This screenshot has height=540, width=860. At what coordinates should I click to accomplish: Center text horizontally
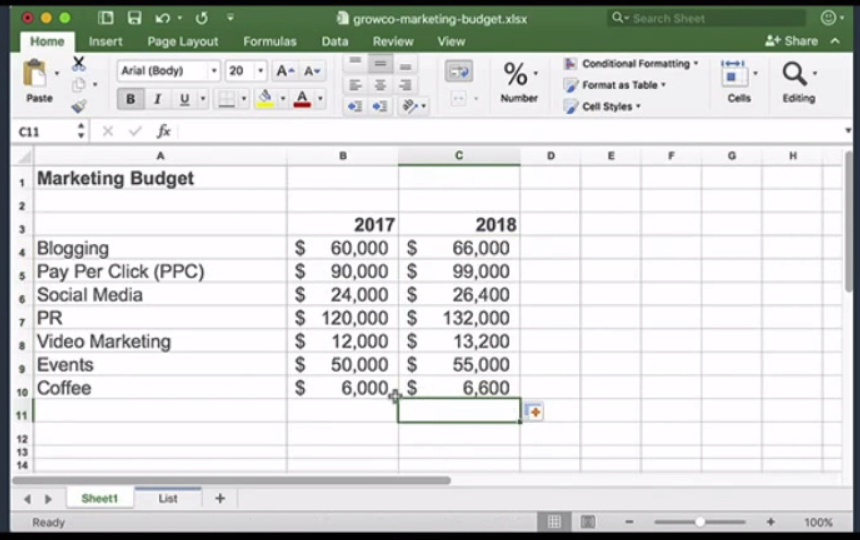[380, 85]
